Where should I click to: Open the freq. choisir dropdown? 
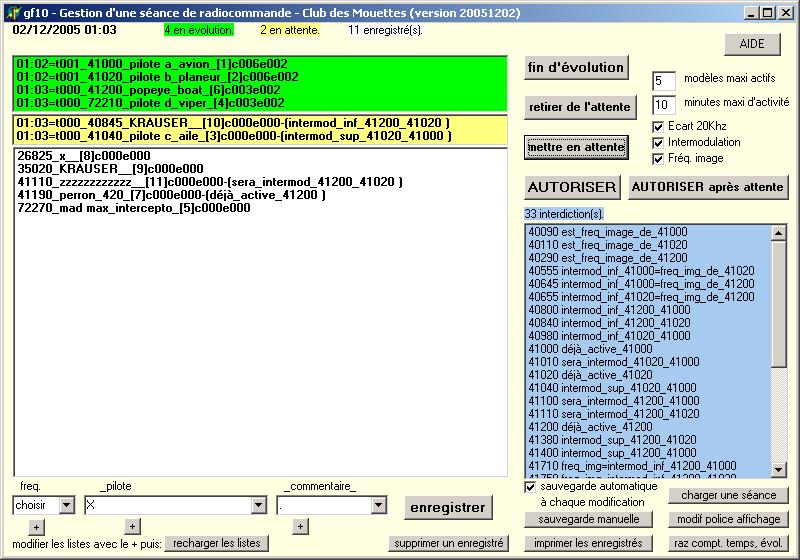[x=66, y=505]
